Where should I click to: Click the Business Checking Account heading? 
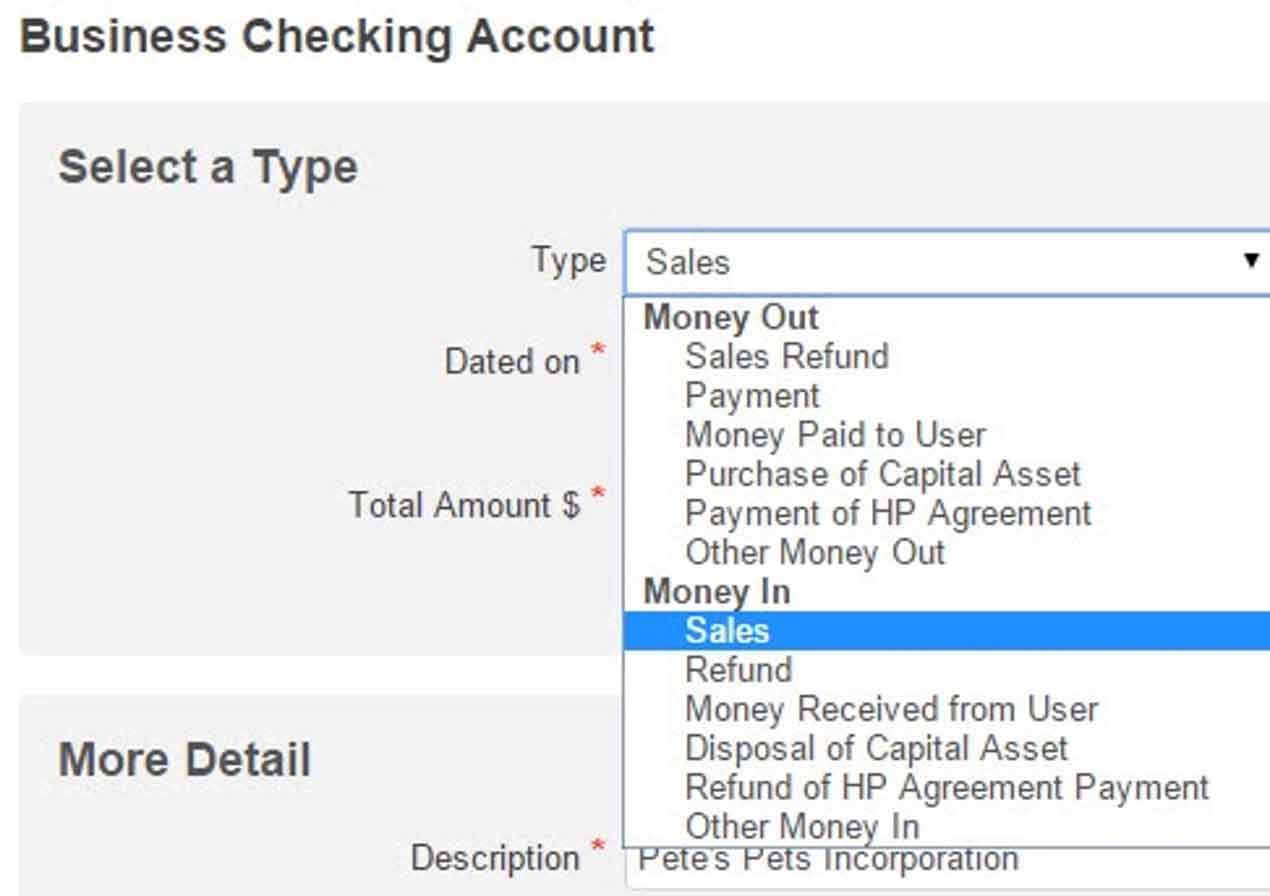tap(337, 37)
